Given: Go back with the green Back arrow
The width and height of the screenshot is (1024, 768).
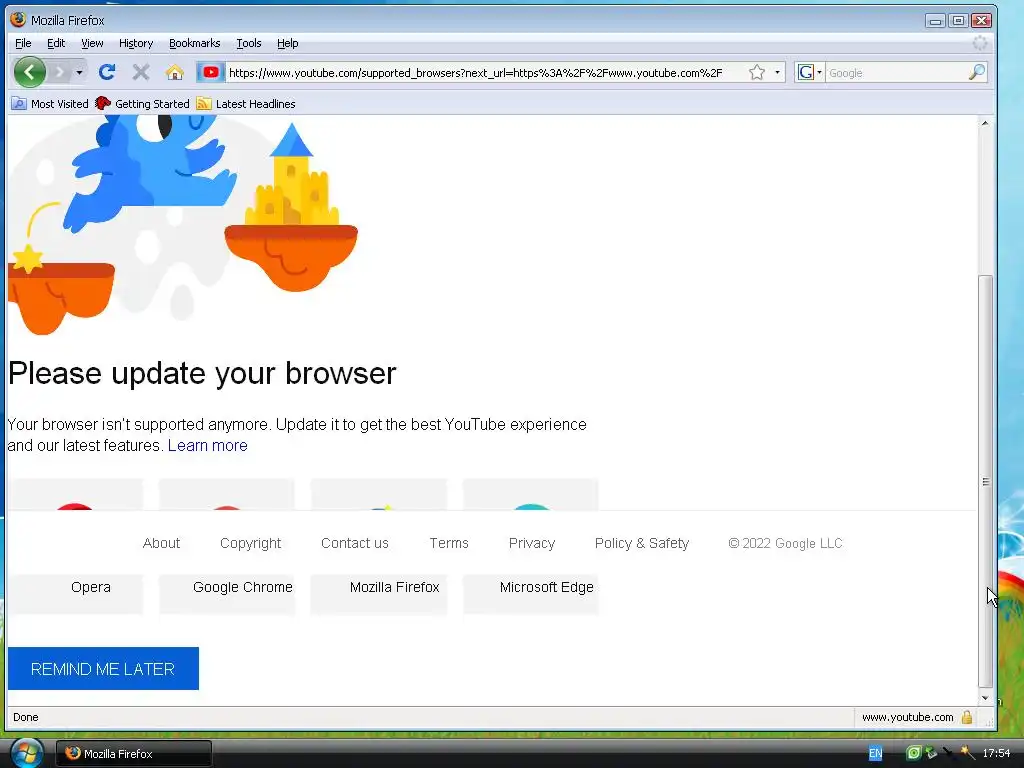Looking at the screenshot, I should click(29, 72).
